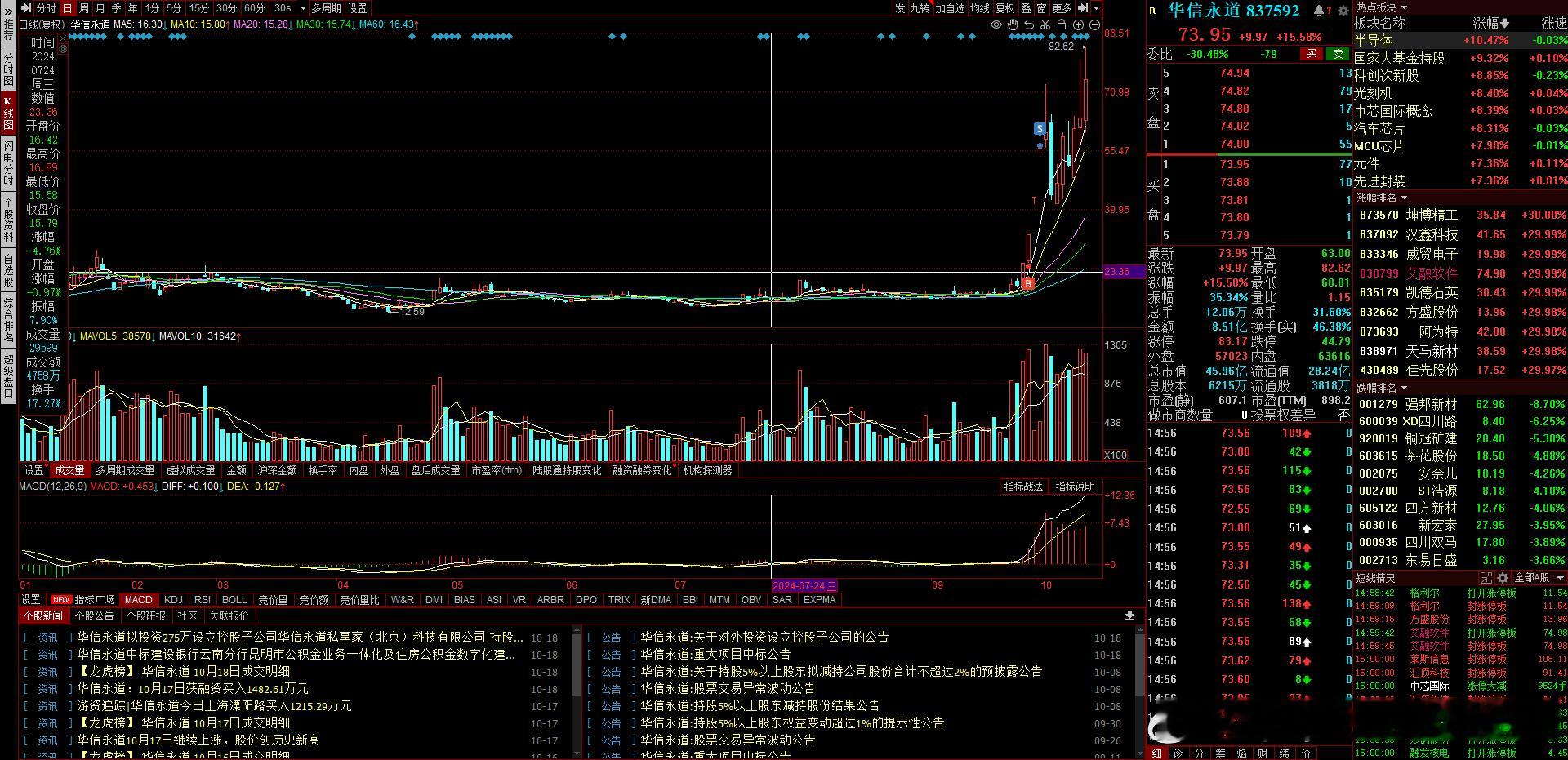The image size is (1568, 760).
Task: Open the gear settings icon beside stock code
Action: (1343, 11)
